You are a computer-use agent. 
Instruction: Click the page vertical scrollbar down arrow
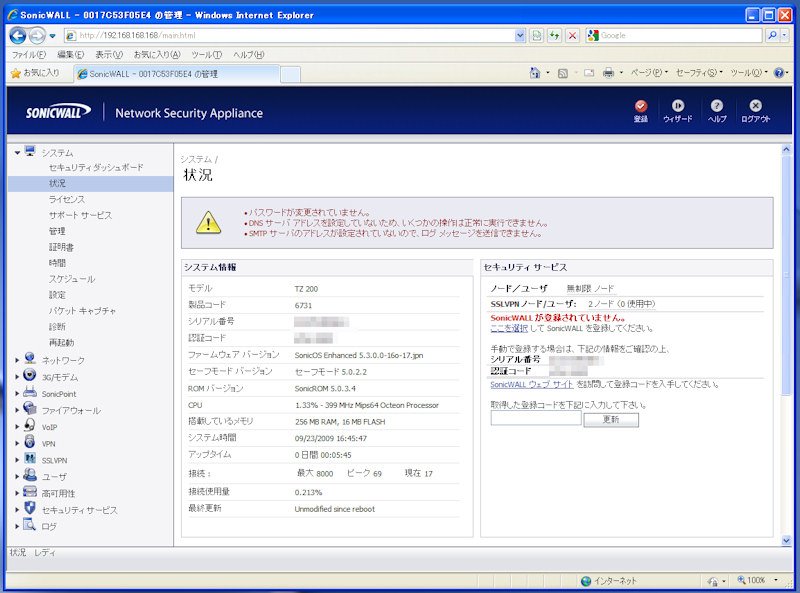click(x=786, y=540)
